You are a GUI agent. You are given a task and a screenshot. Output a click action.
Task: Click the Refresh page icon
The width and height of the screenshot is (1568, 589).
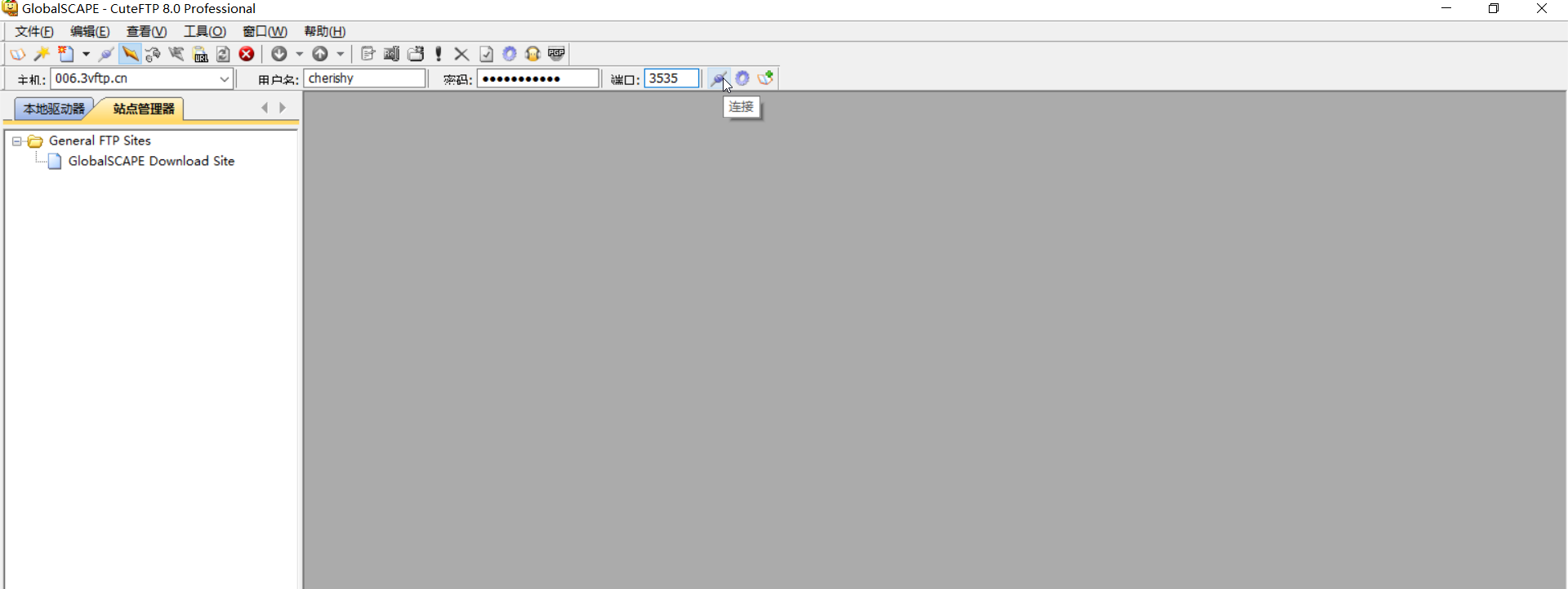(x=223, y=54)
